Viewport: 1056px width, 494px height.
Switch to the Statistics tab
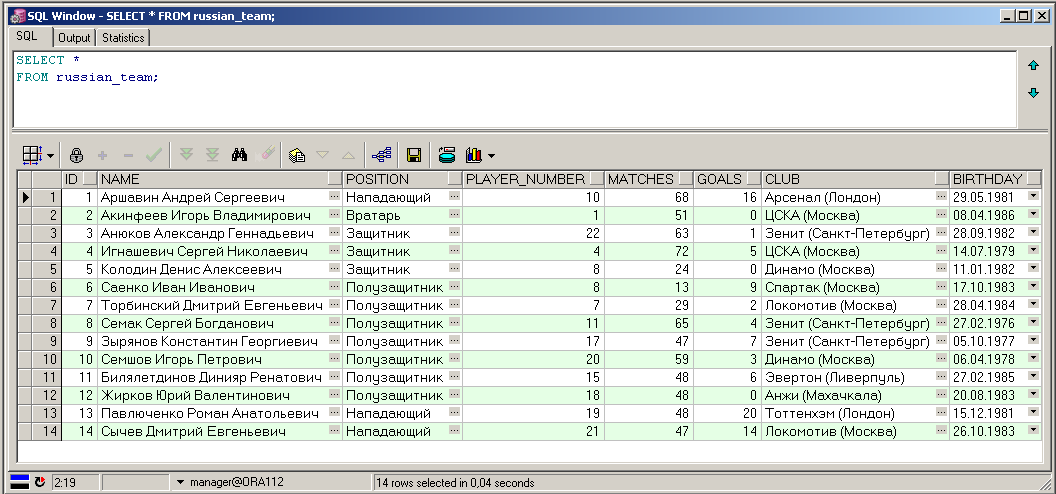(x=123, y=37)
